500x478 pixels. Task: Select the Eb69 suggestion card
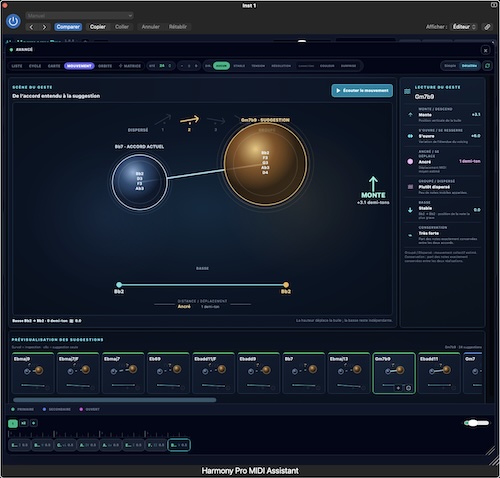point(168,373)
